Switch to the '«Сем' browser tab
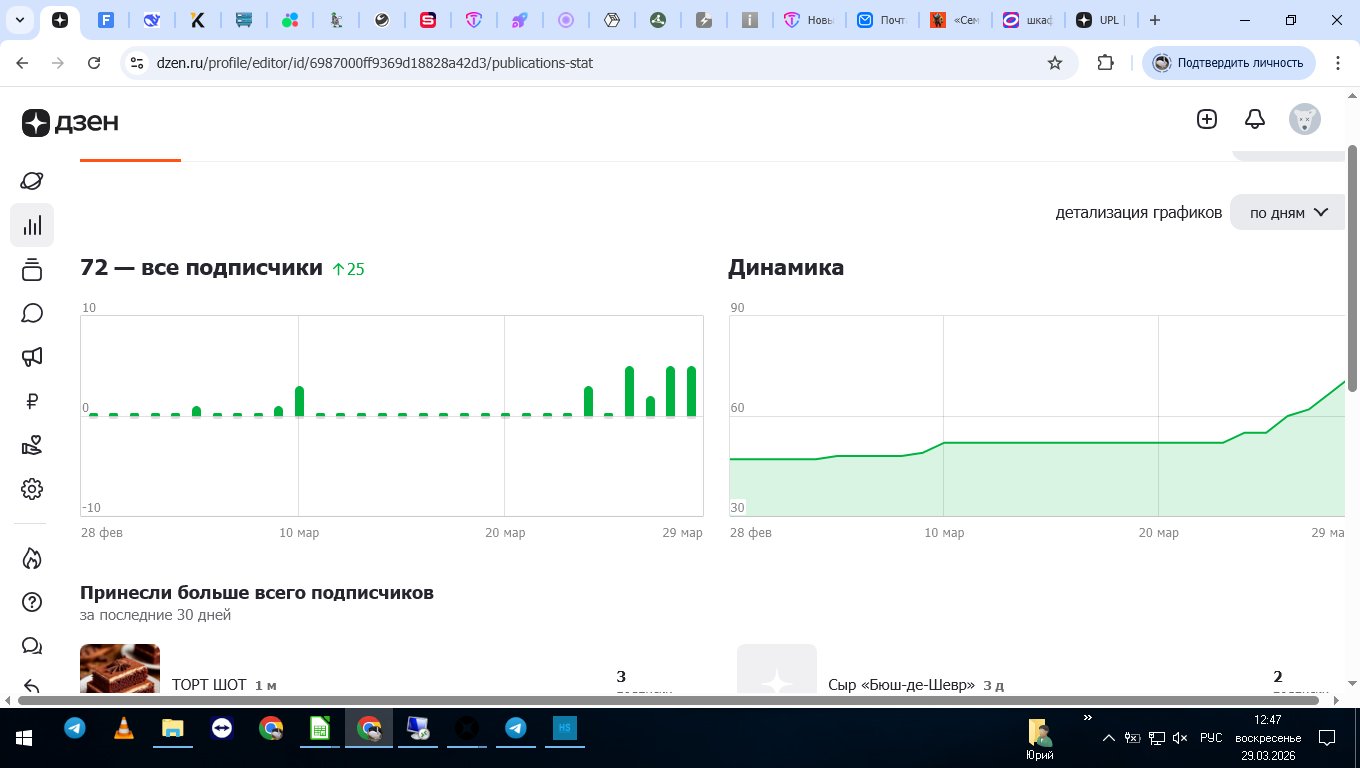The image size is (1360, 768). (955, 20)
